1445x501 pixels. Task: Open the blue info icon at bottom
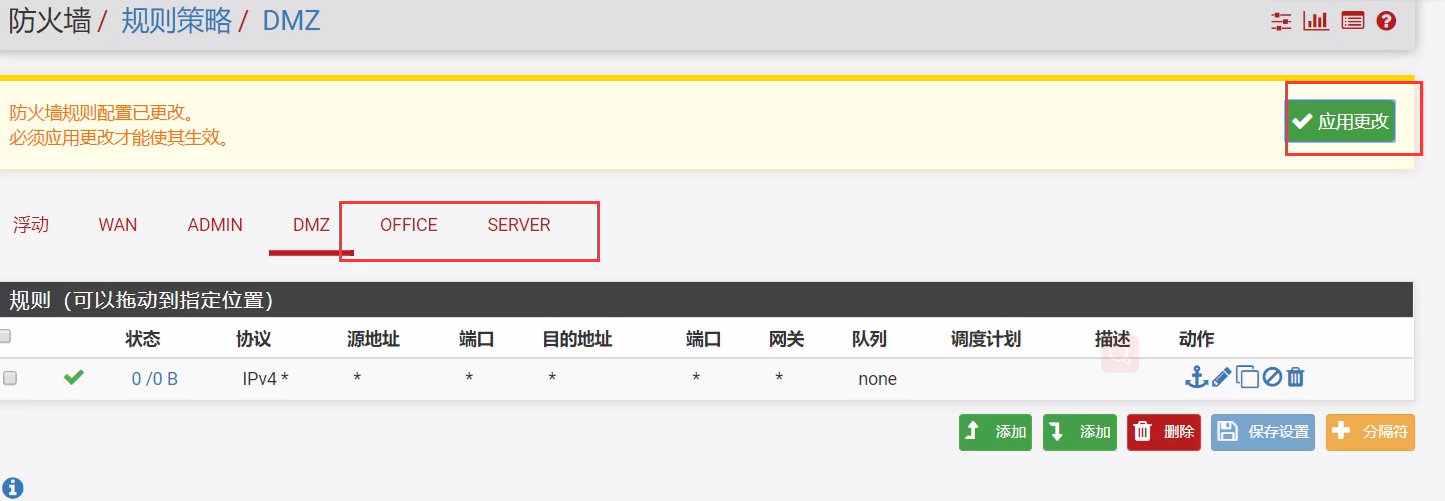point(12,488)
